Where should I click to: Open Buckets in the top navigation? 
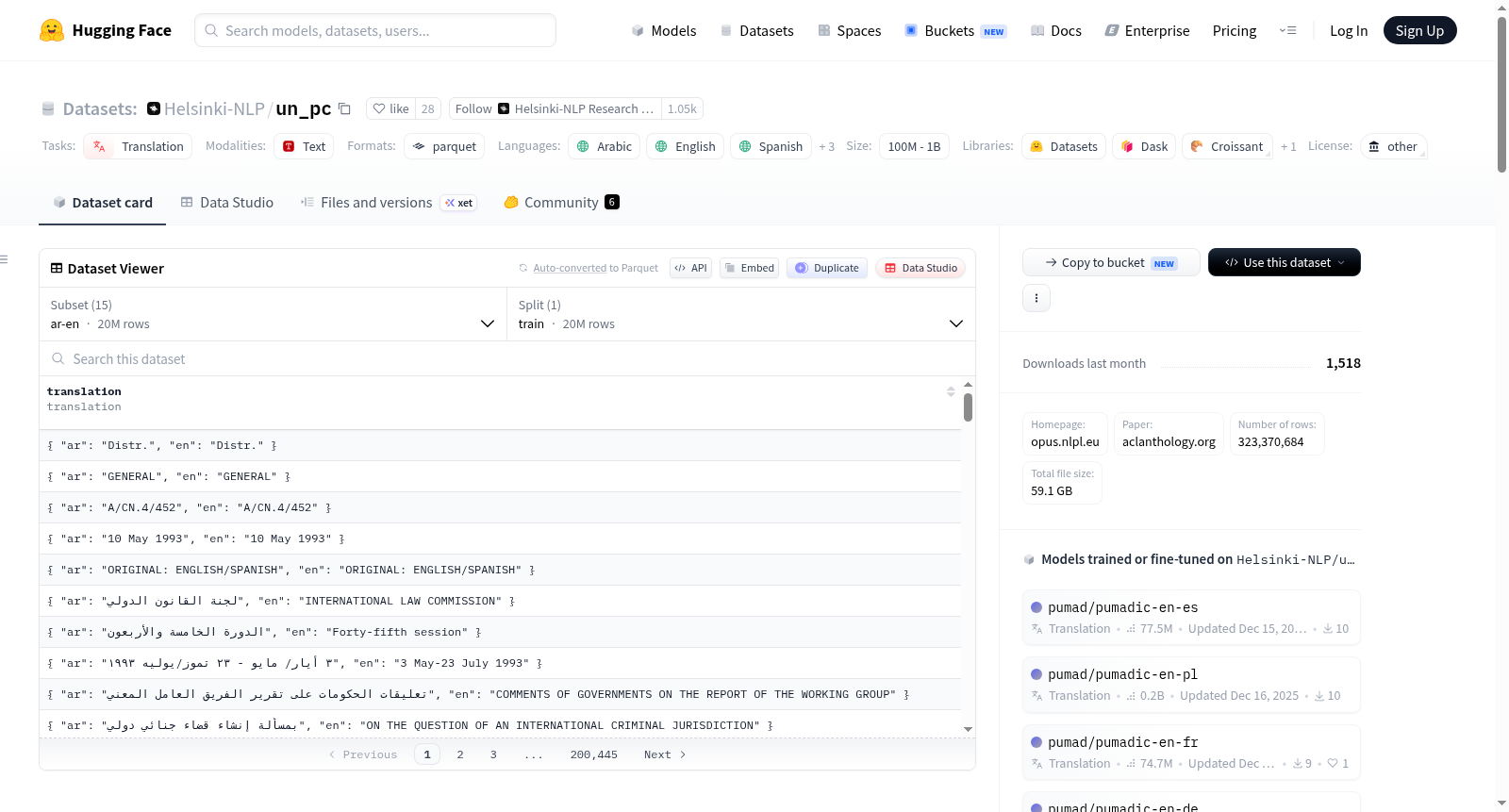pos(955,31)
